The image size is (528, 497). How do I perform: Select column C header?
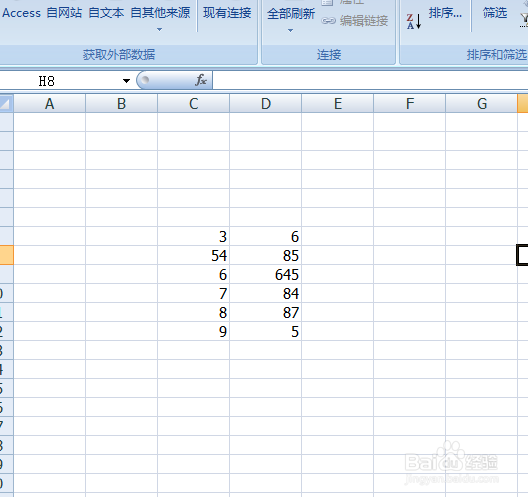[194, 103]
